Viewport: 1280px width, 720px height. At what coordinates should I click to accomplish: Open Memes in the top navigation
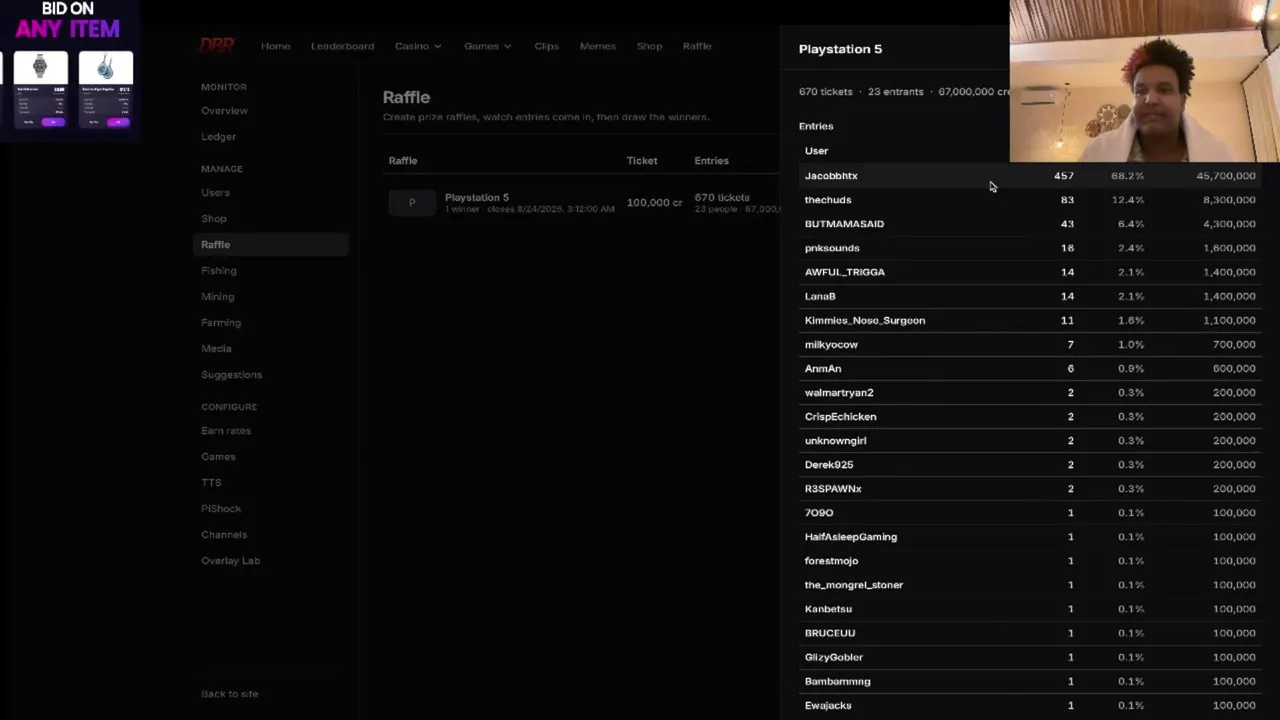597,46
